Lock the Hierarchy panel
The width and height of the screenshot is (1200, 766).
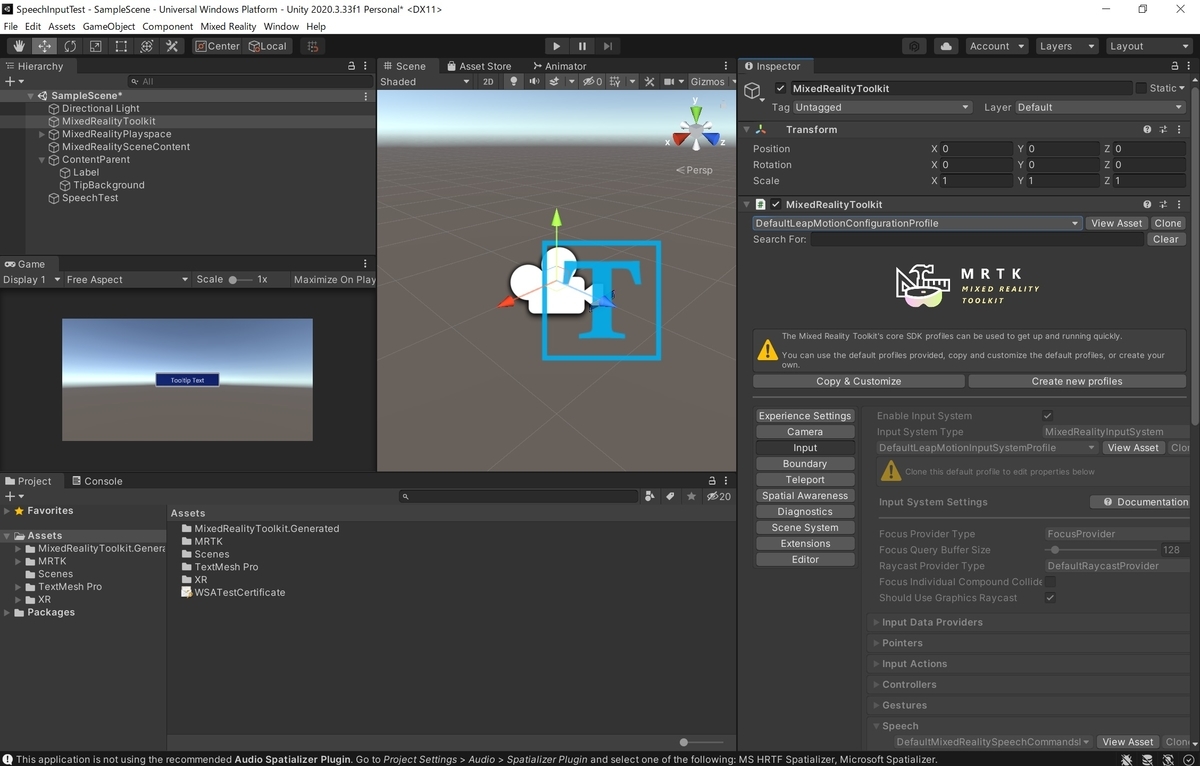click(351, 66)
